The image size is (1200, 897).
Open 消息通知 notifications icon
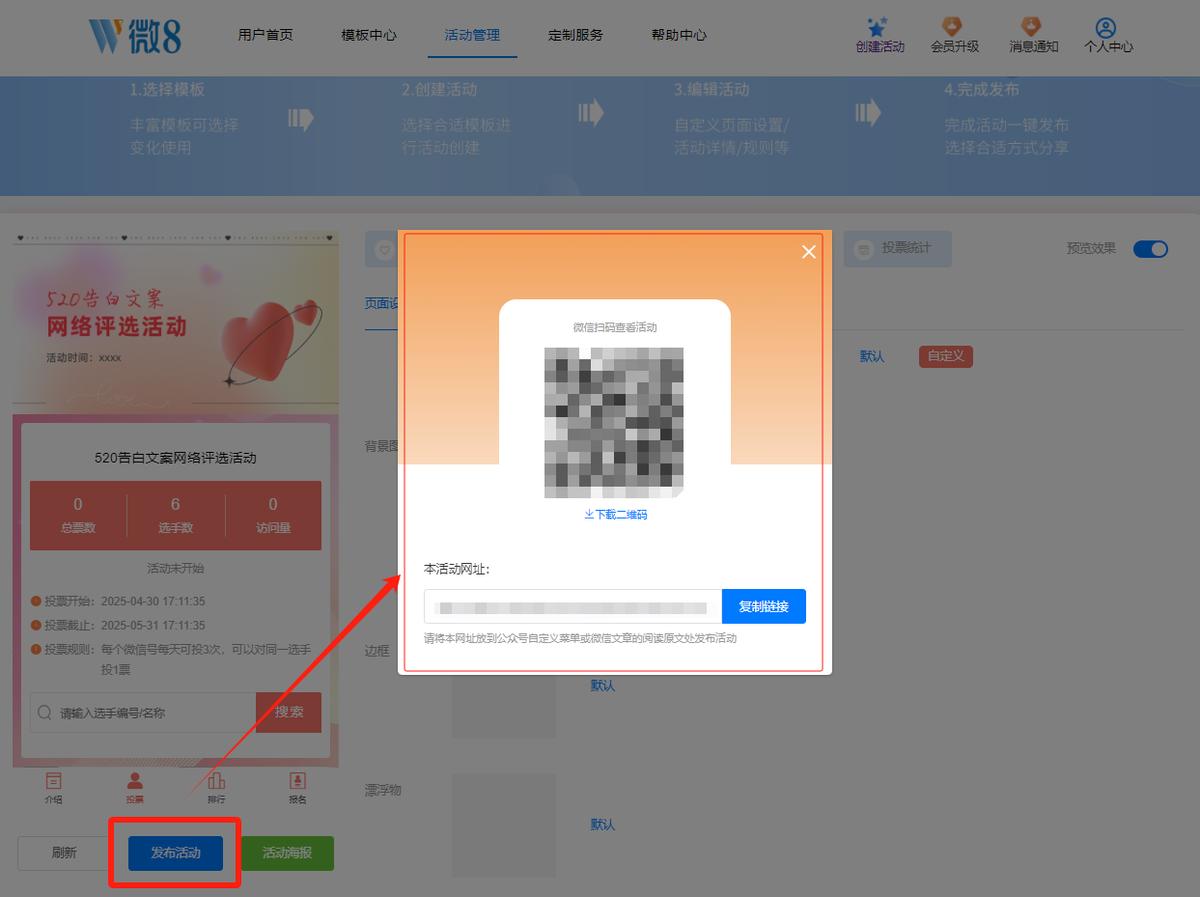pos(1031,26)
